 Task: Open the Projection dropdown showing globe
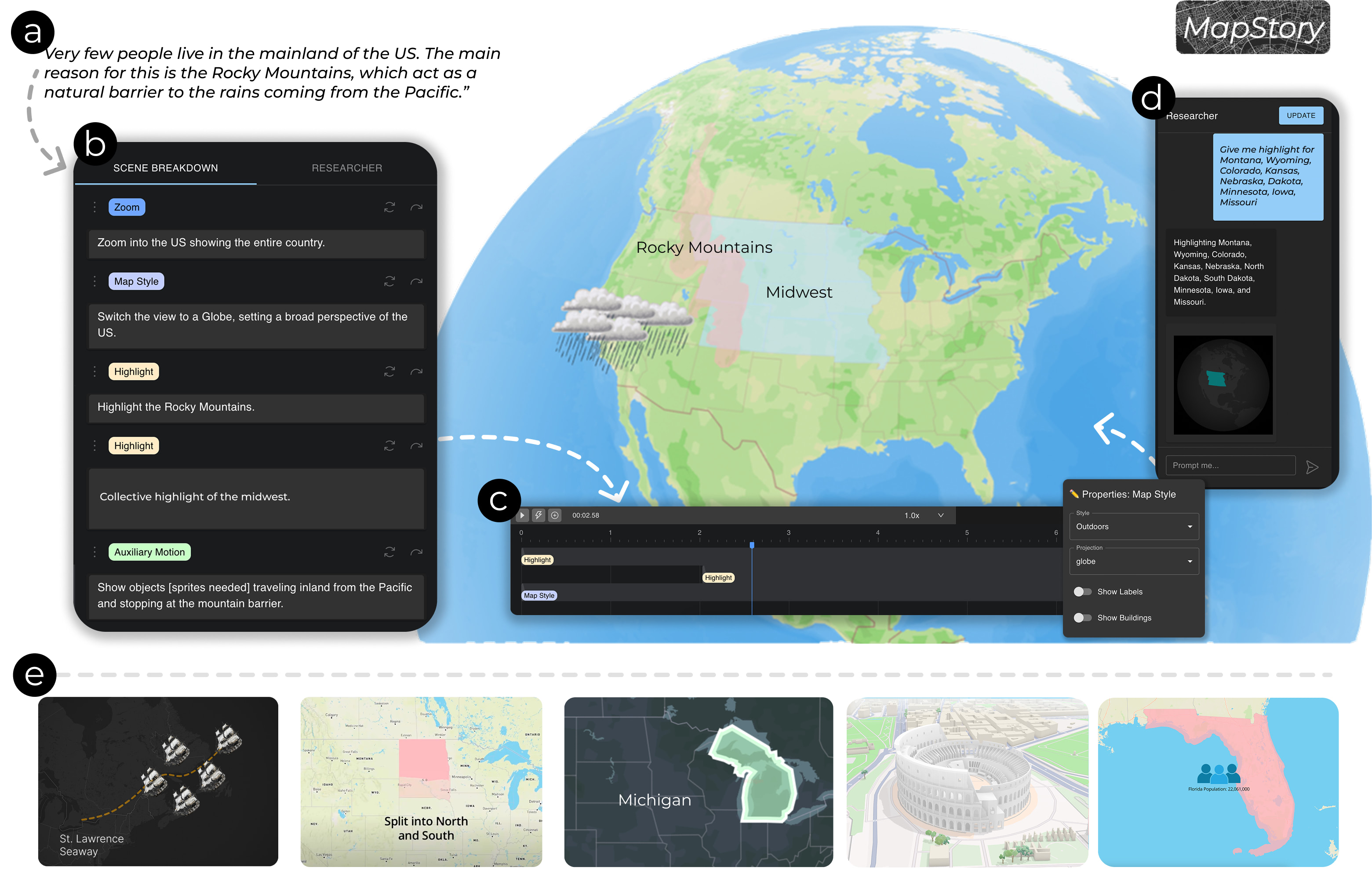tap(1134, 561)
